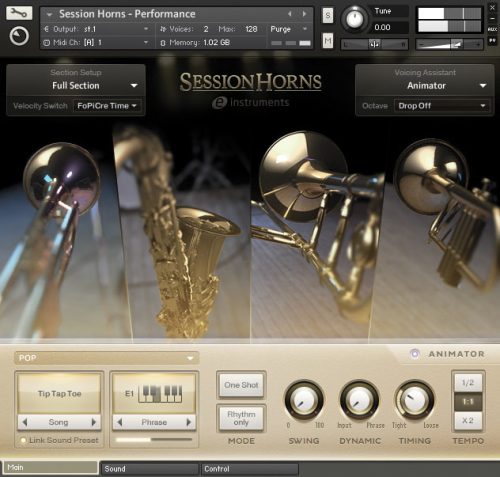Go to next Song with right arrow
Image resolution: width=500 pixels, height=477 pixels.
(94, 422)
